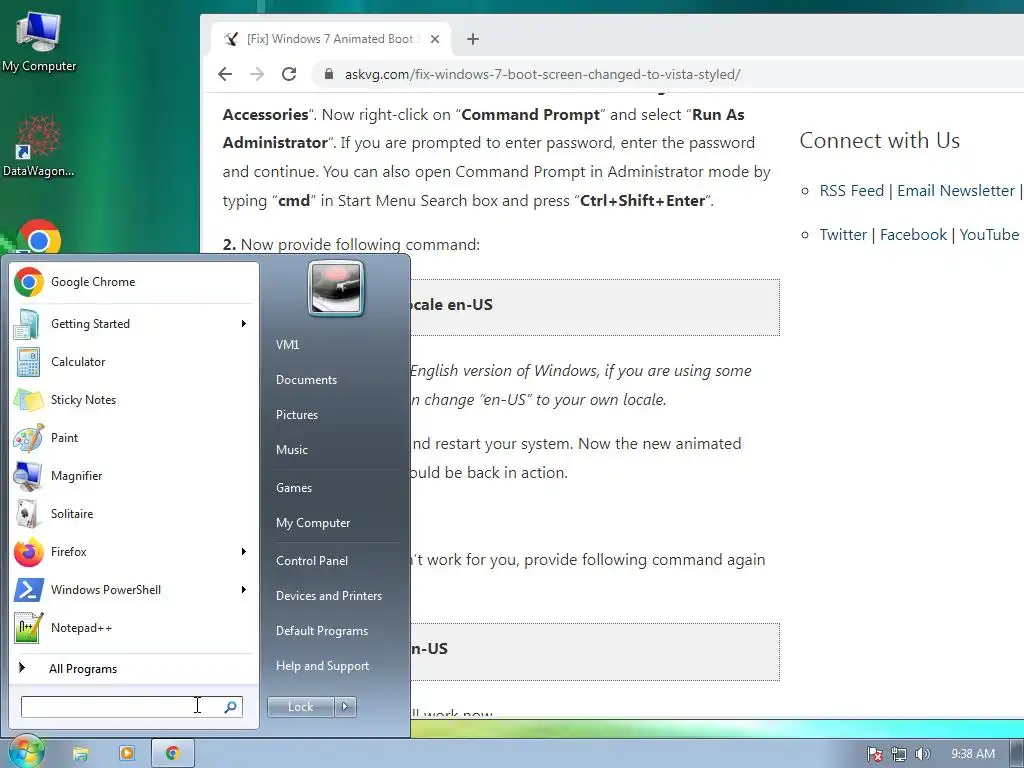Screen dimensions: 1024x768
Task: Click the Connect with Us heading
Action: [x=880, y=140]
